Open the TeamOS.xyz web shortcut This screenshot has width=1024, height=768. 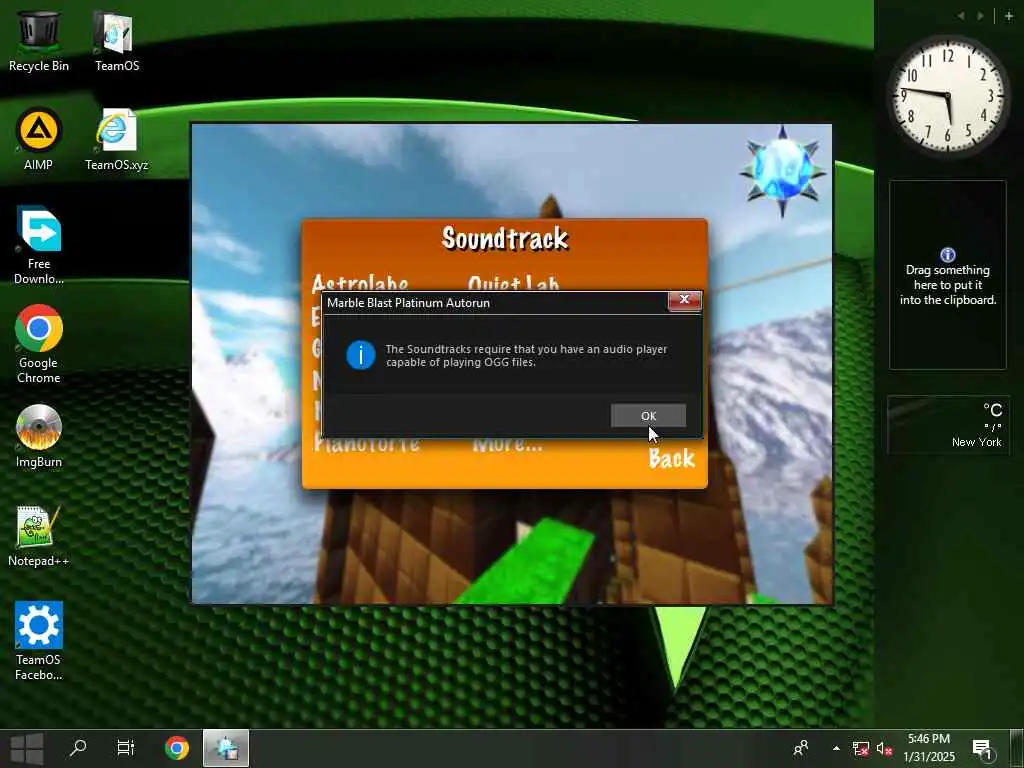point(116,139)
